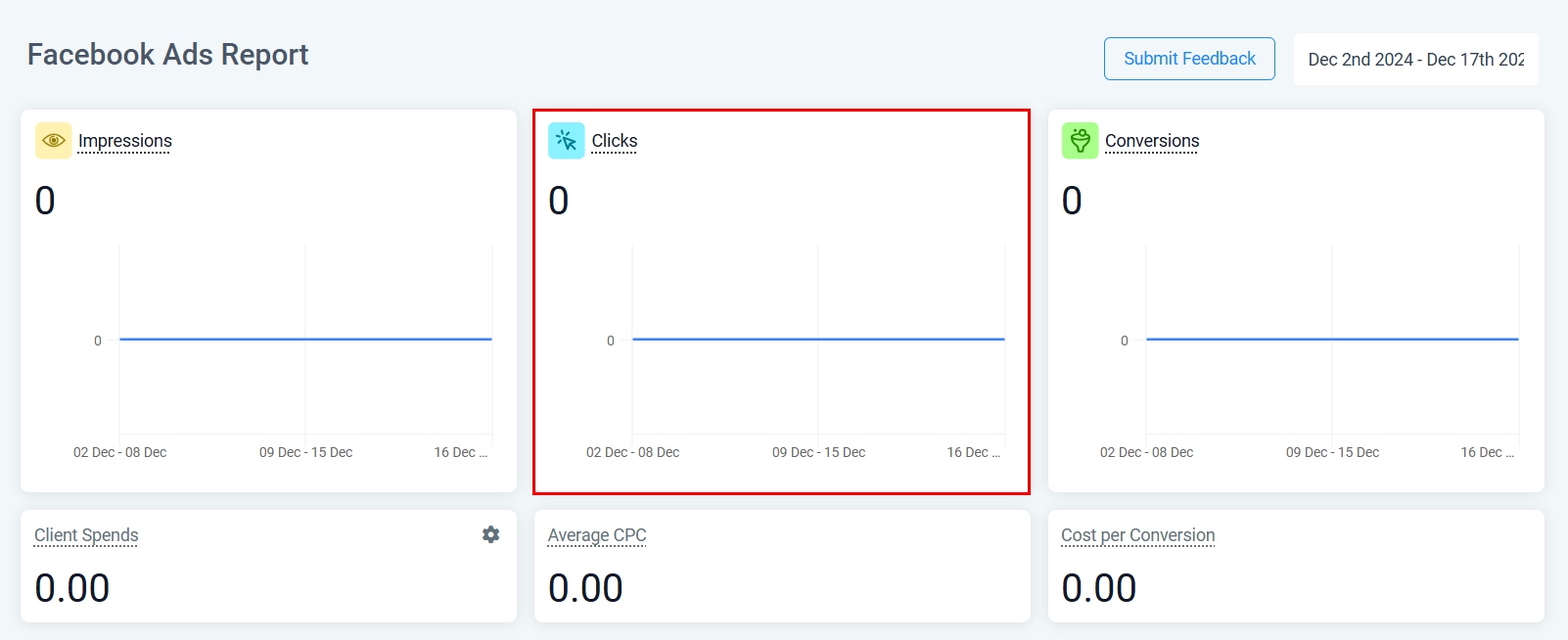Click the Cost per Conversion label
Screen dimensions: 1568x640
coord(1137,535)
